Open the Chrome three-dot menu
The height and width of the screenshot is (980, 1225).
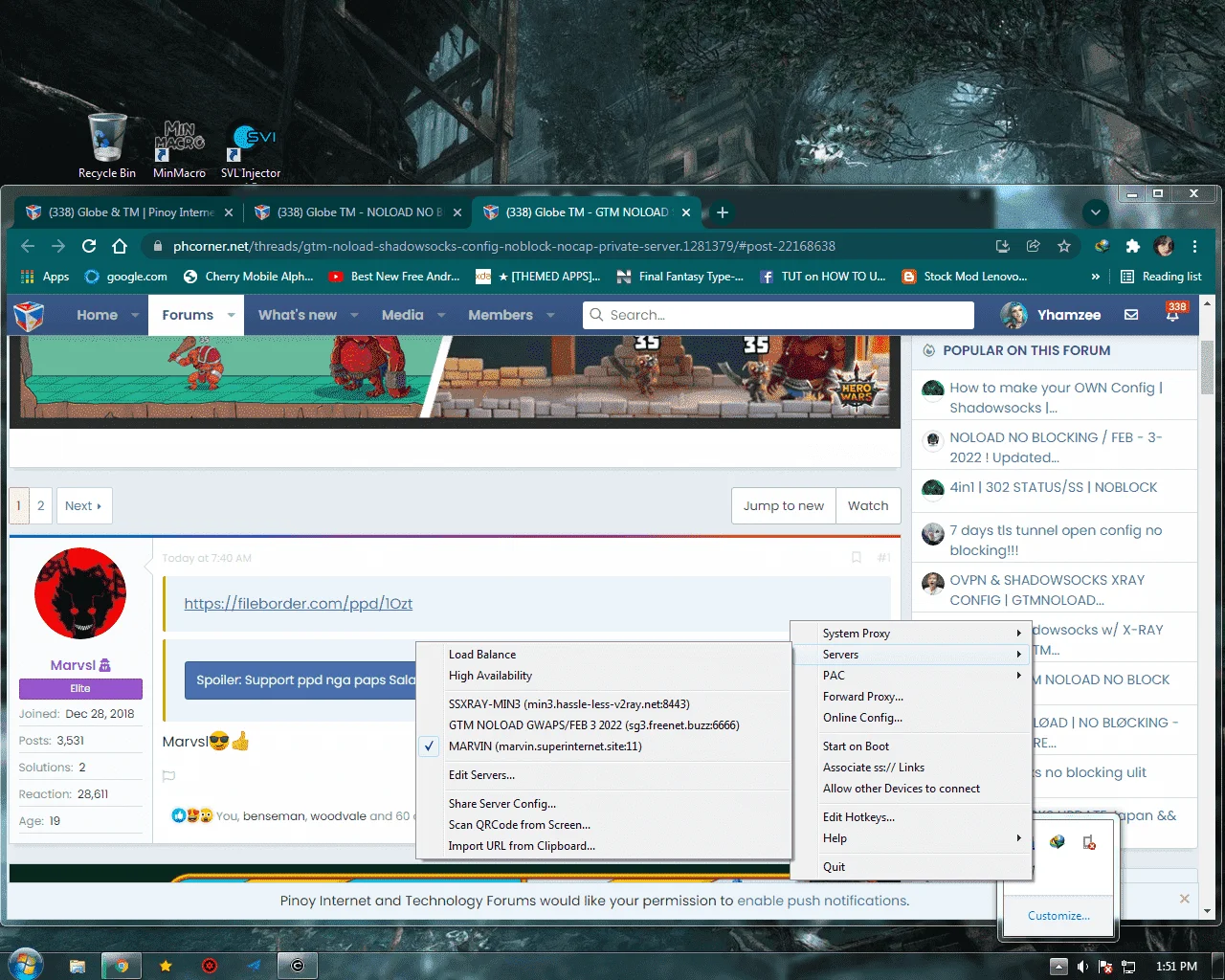click(x=1195, y=246)
